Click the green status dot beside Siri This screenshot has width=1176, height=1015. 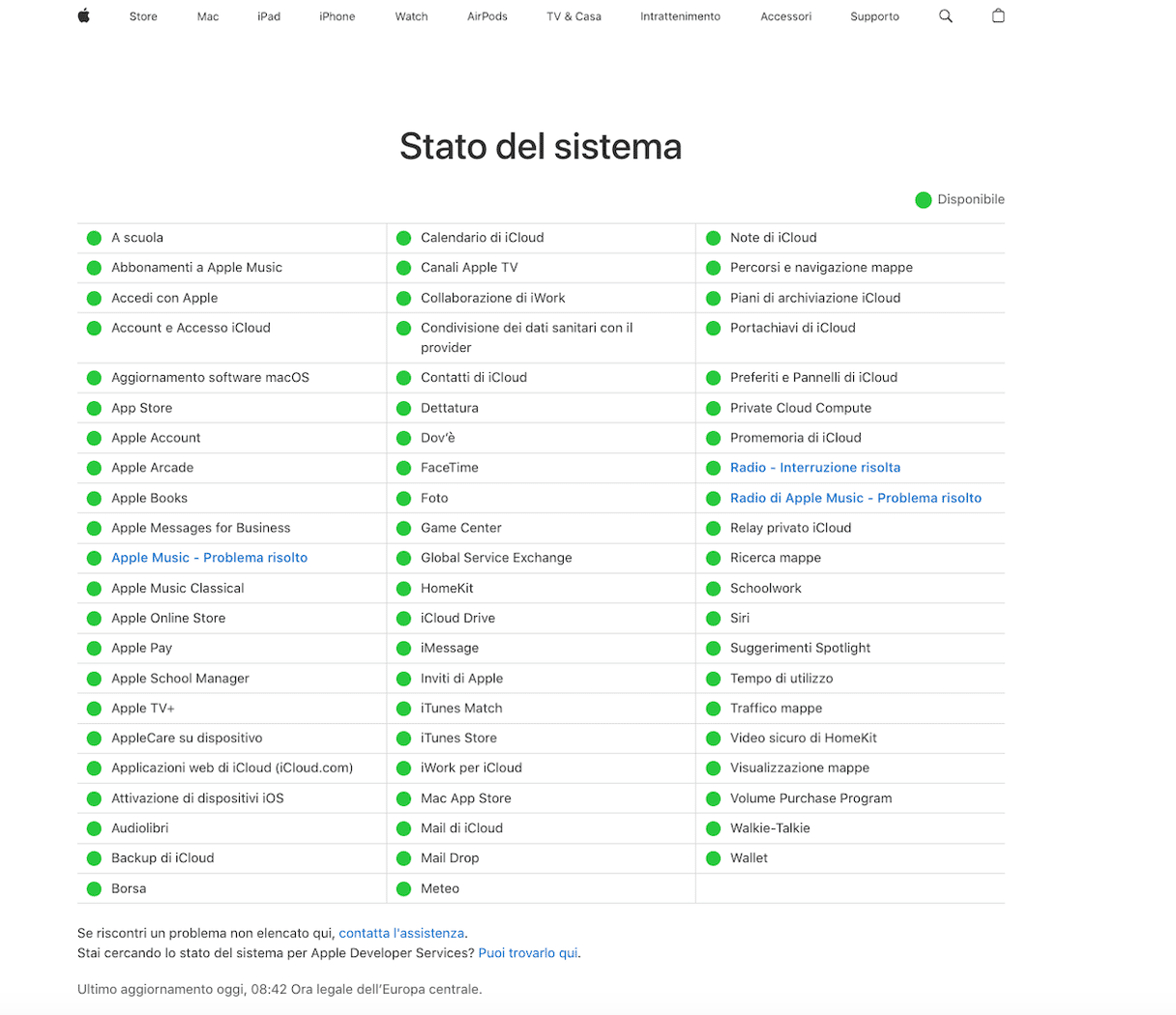click(x=714, y=619)
